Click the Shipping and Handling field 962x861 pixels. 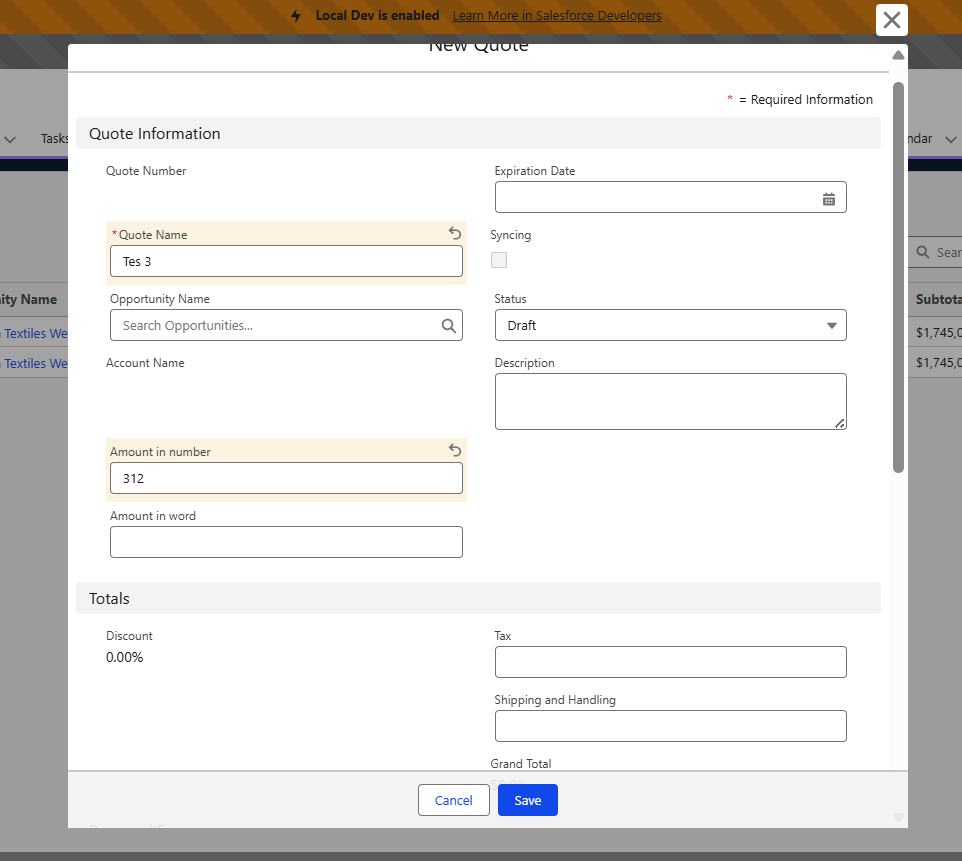click(670, 726)
